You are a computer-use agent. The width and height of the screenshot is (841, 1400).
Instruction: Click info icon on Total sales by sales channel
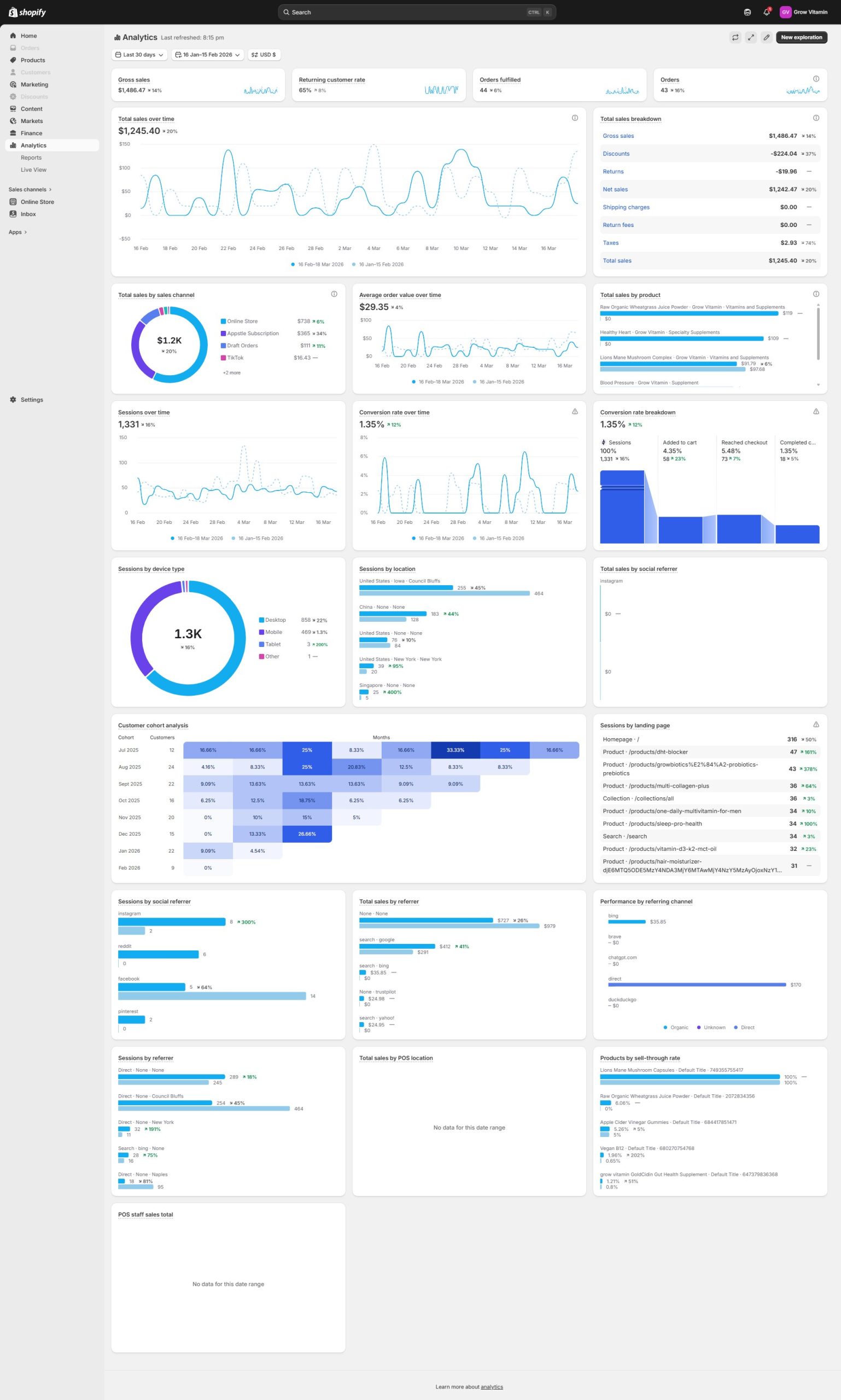click(334, 294)
